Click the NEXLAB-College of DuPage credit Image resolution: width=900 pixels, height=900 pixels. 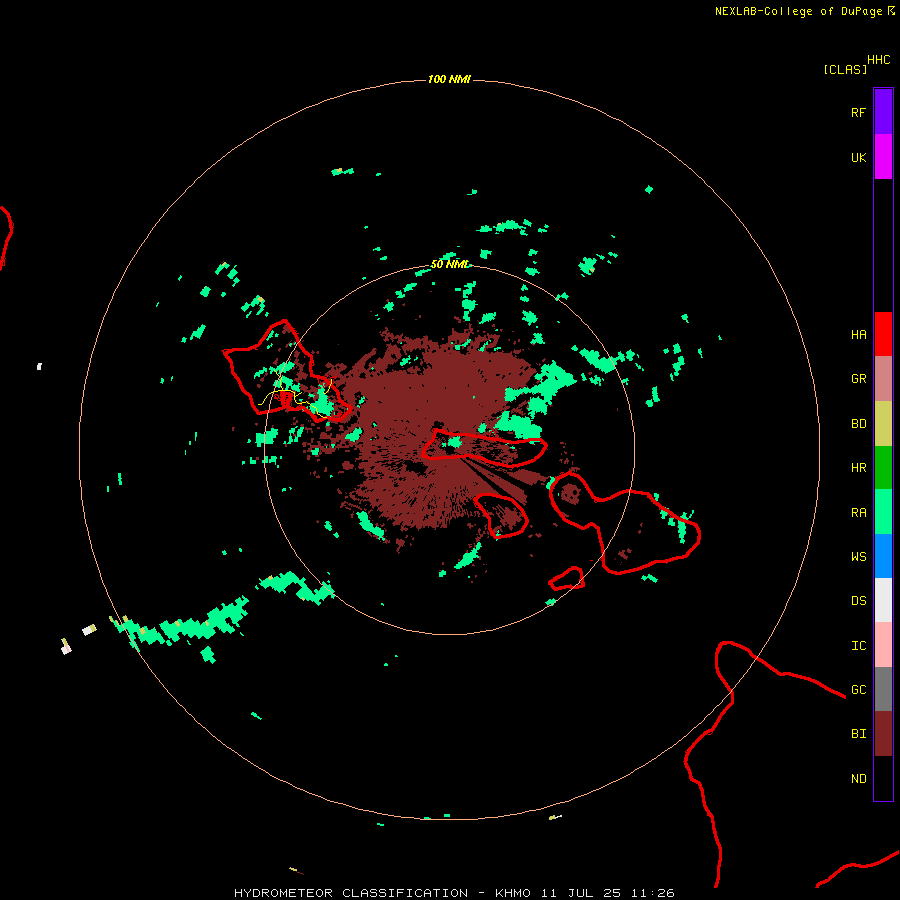tap(798, 11)
